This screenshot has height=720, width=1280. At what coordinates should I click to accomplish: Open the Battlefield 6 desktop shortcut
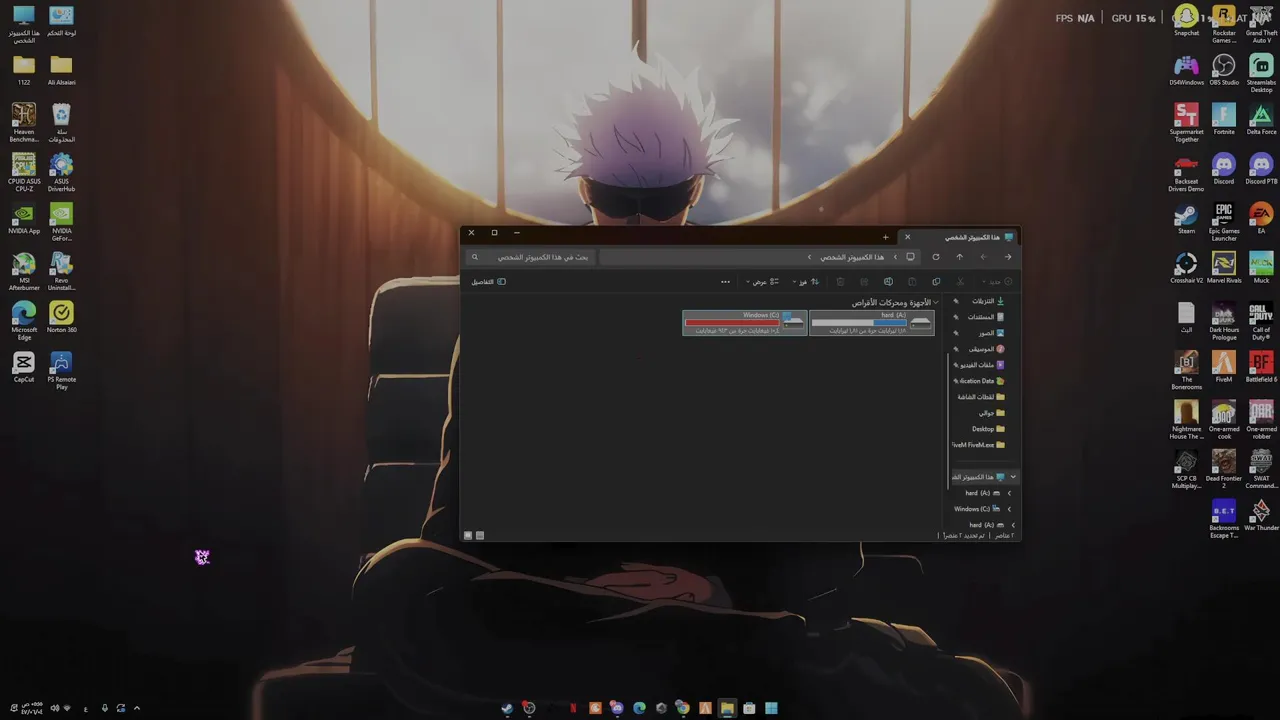(x=1261, y=367)
